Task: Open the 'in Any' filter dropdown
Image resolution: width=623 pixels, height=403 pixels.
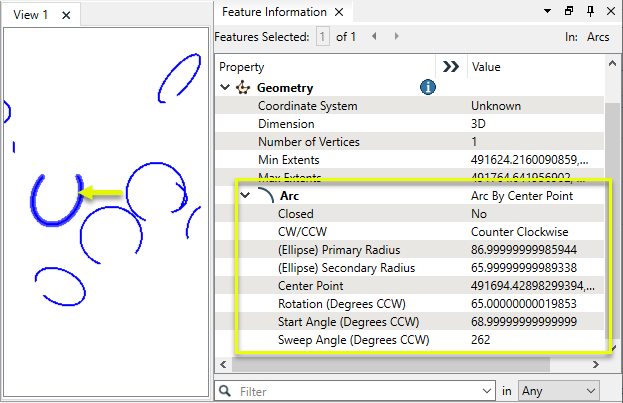Action: [560, 390]
